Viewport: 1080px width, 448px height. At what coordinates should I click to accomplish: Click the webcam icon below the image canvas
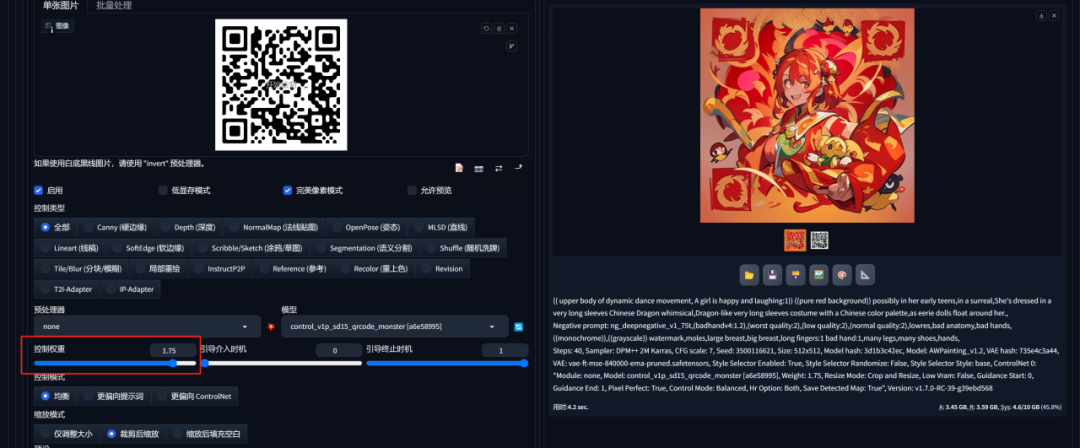click(x=479, y=167)
